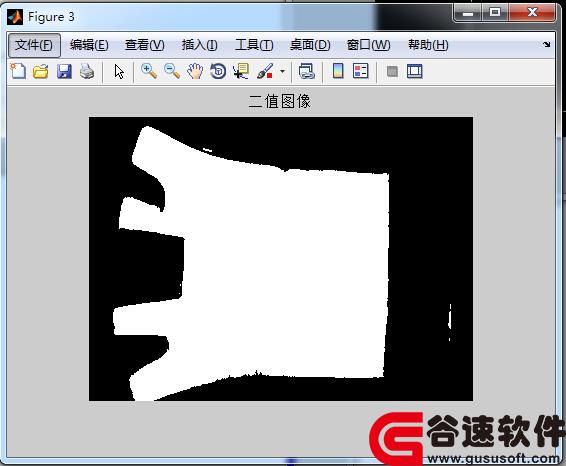Screen dimensions: 566x466
Task: Open the 帮助(H) menu
Action: (428, 45)
